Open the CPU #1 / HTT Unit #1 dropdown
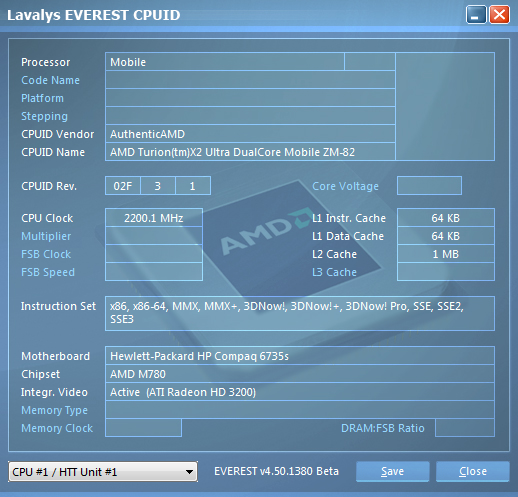The height and width of the screenshot is (497, 518). (x=103, y=471)
